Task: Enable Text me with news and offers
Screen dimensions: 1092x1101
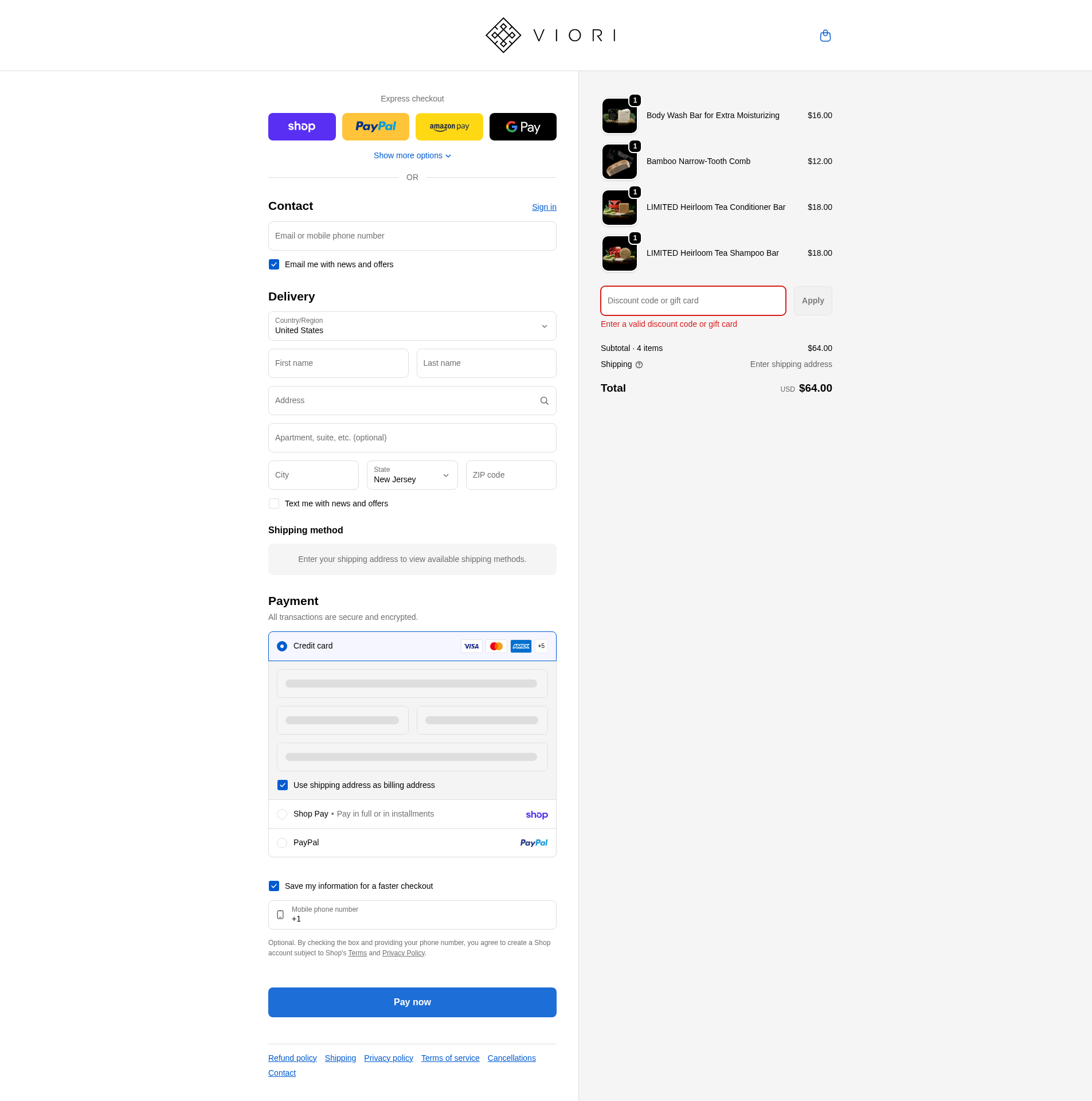Action: coord(274,503)
